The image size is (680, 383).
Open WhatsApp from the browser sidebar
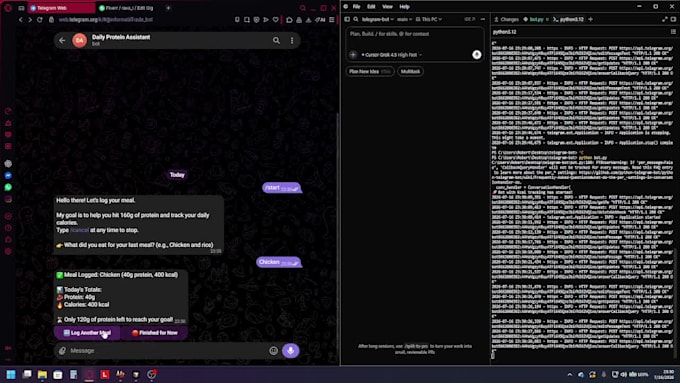tap(8, 187)
